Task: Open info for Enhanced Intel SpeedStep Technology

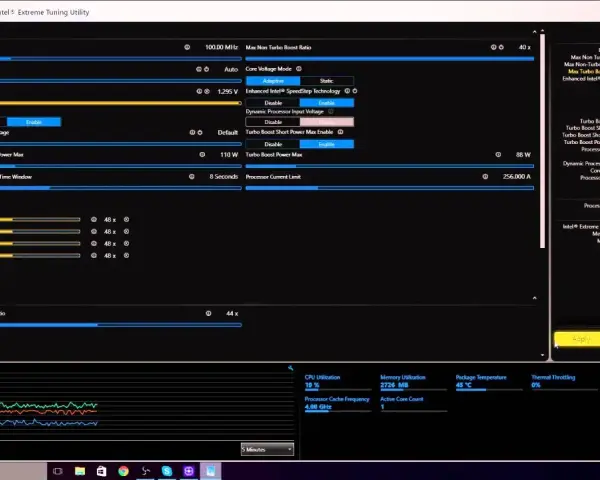Action: coord(347,91)
